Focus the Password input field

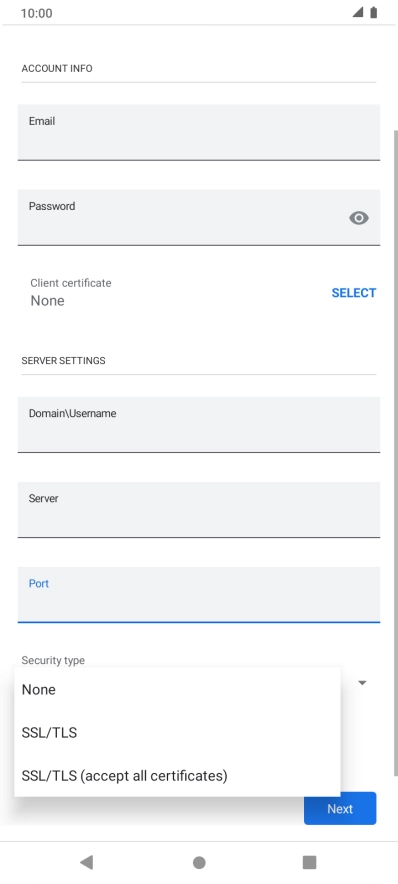click(198, 218)
